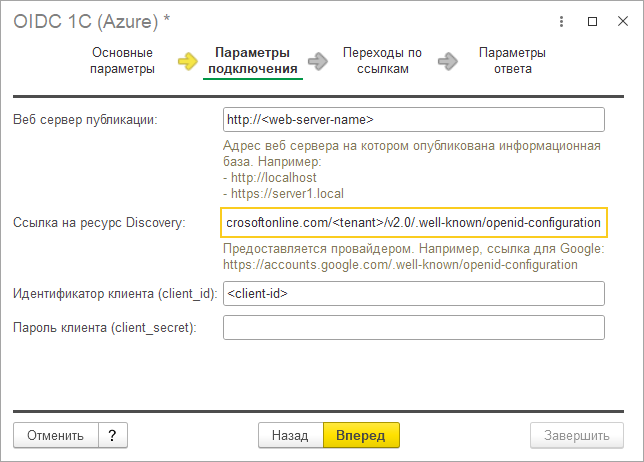Maximize the OIDC 1C dialog window

(x=593, y=21)
